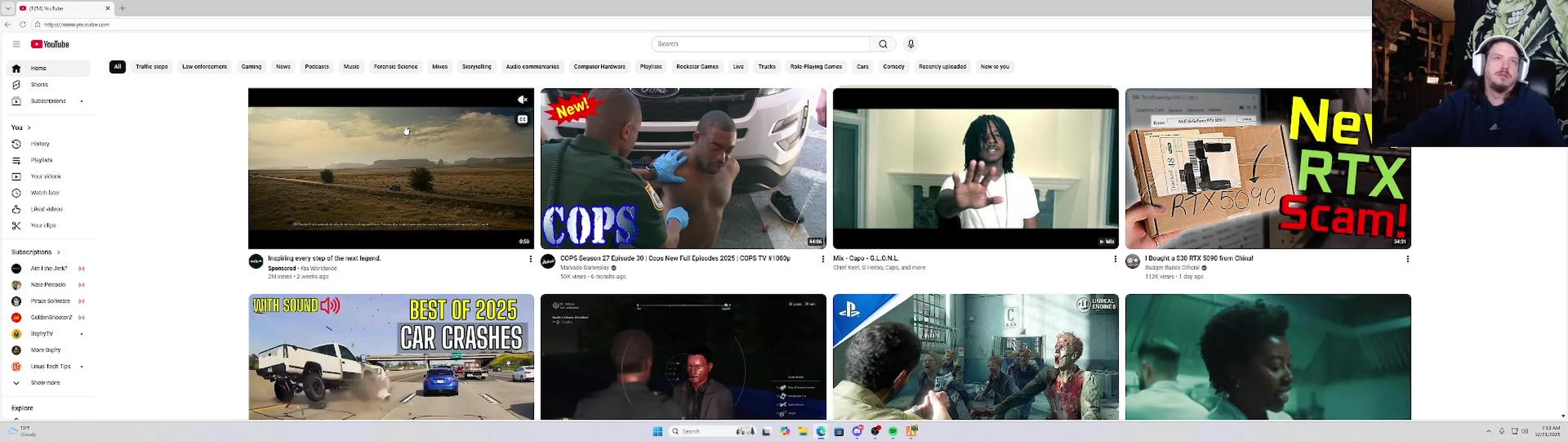Open Nate Petroski channel
The height and width of the screenshot is (441, 1568).
point(48,285)
